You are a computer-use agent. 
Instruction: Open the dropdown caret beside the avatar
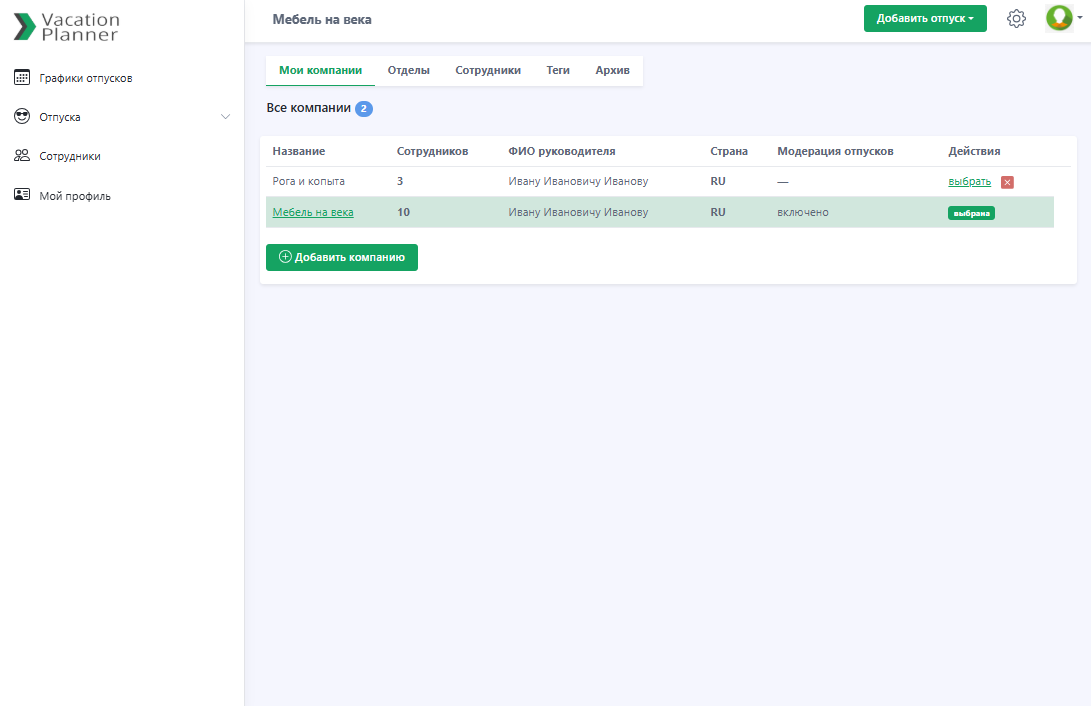[1080, 17]
